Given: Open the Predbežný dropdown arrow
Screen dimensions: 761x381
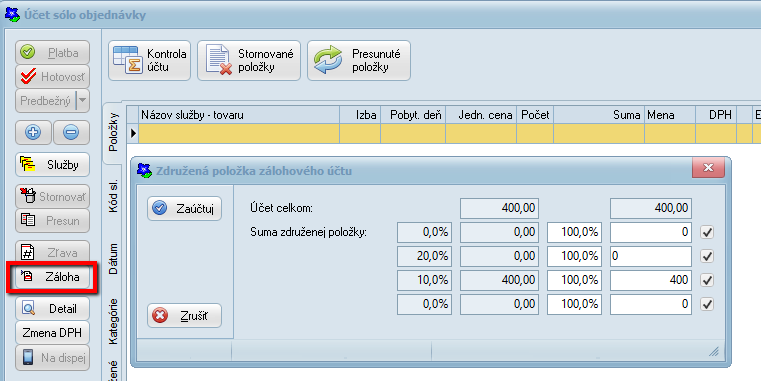Looking at the screenshot, I should click(83, 101).
